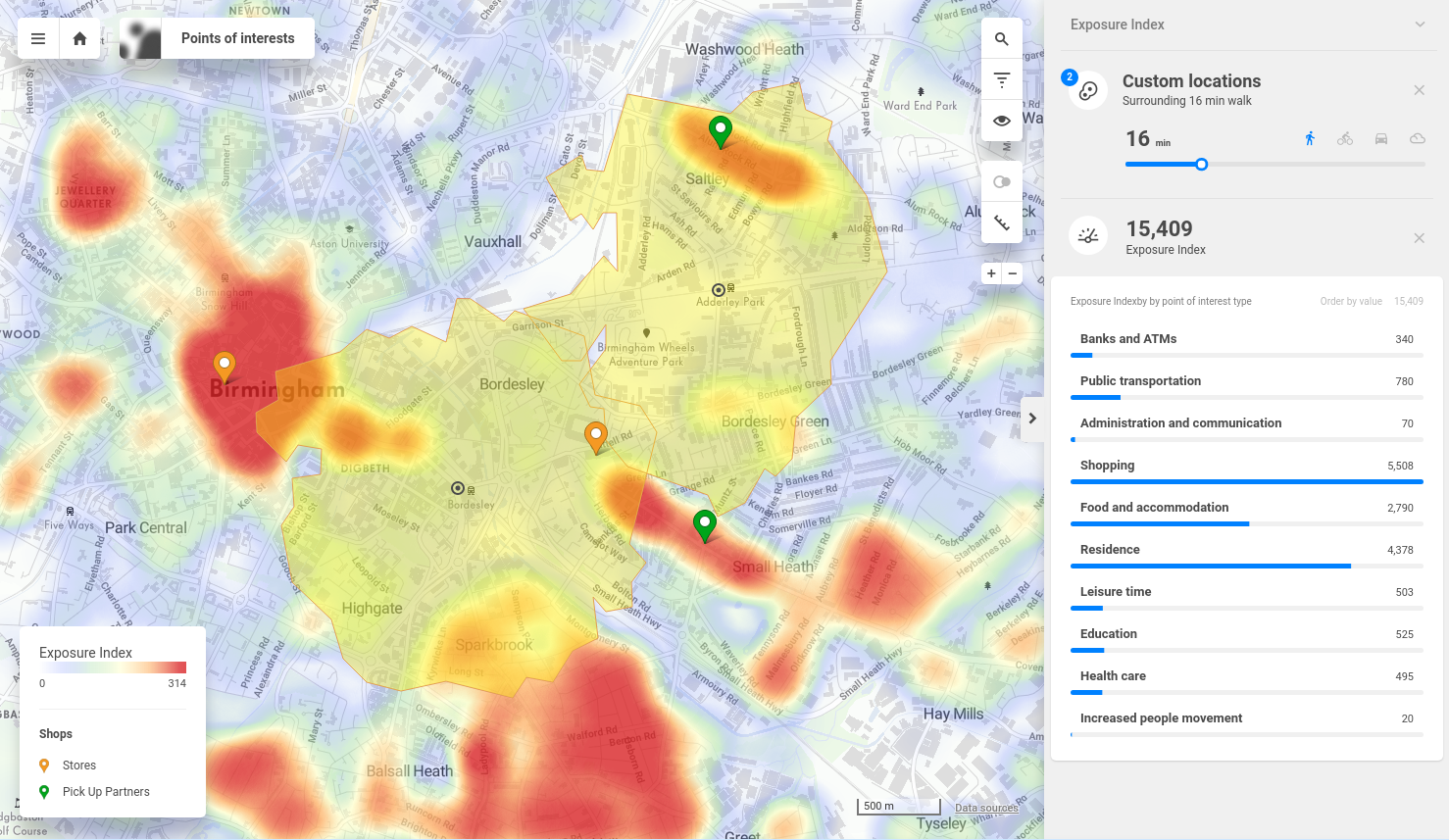The height and width of the screenshot is (840, 1449).
Task: Open Order by value sorting
Action: pos(1351,301)
